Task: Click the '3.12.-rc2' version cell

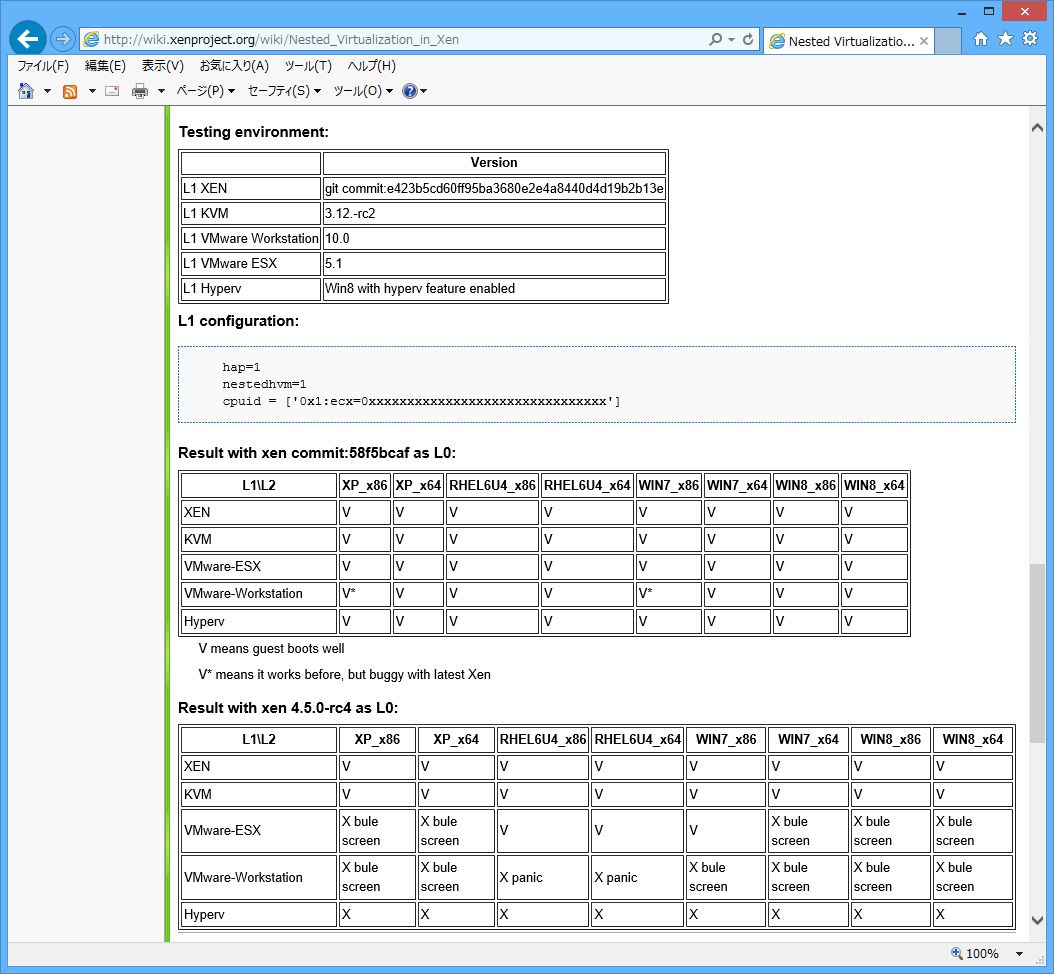Action: (494, 213)
